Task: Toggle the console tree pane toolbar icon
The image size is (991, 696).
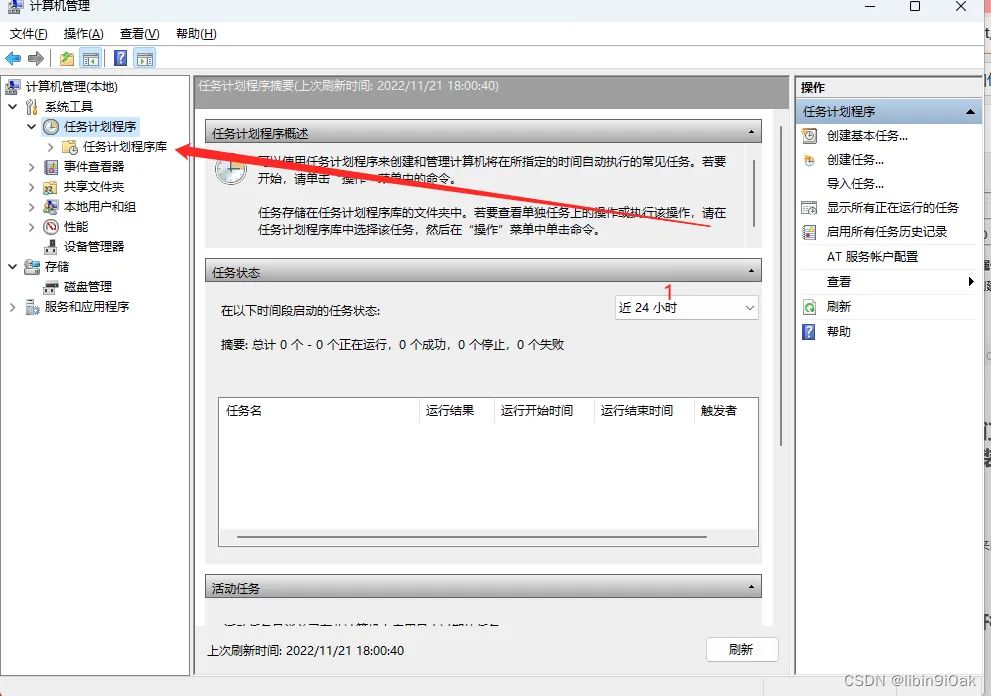Action: pyautogui.click(x=91, y=59)
